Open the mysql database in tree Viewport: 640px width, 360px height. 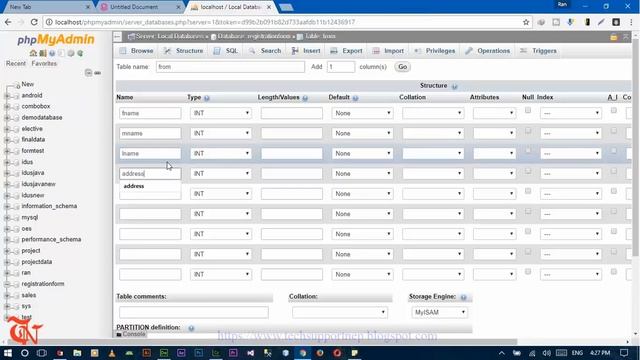tap(29, 218)
